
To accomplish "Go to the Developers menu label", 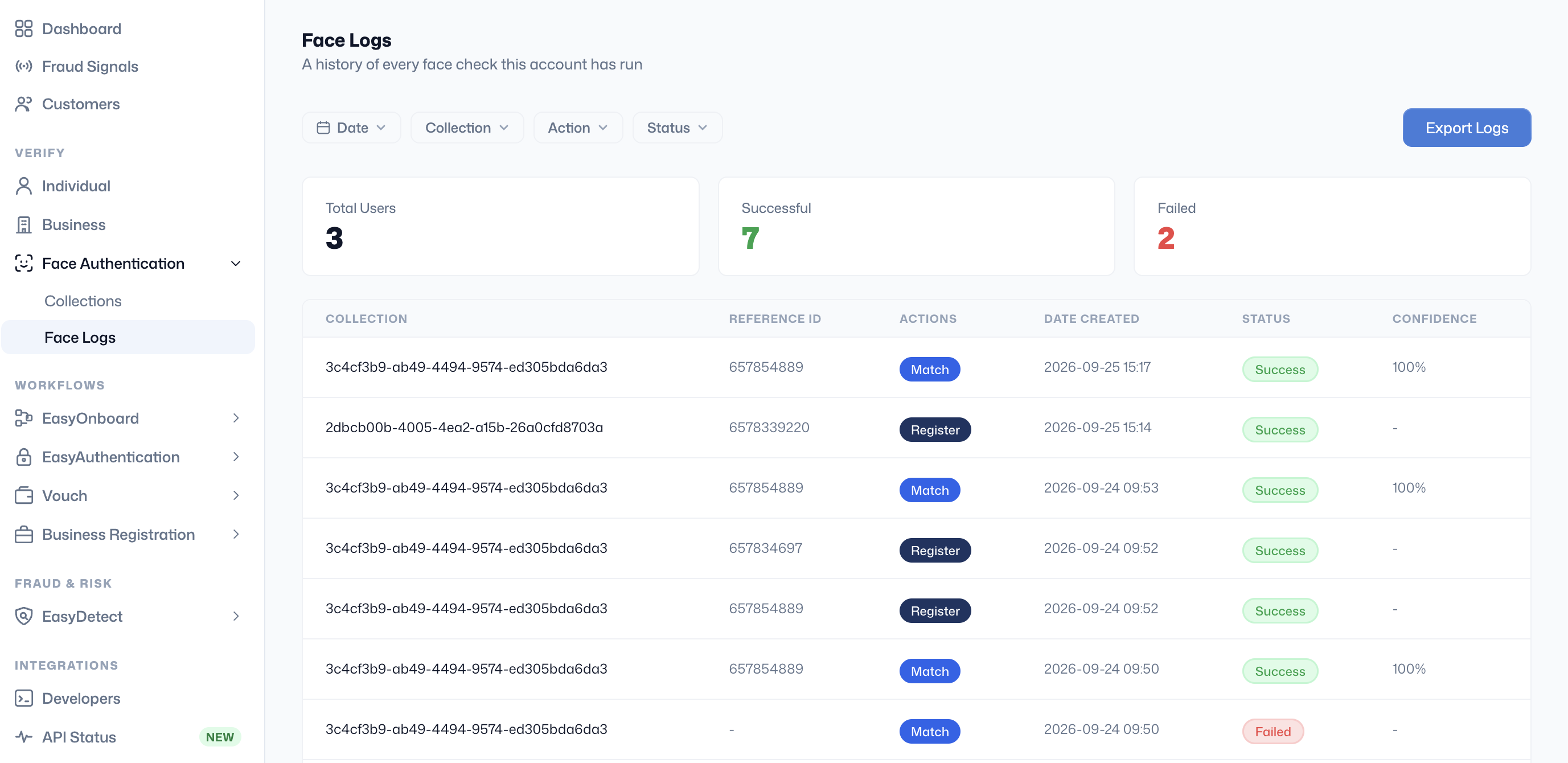I will tap(81, 699).
